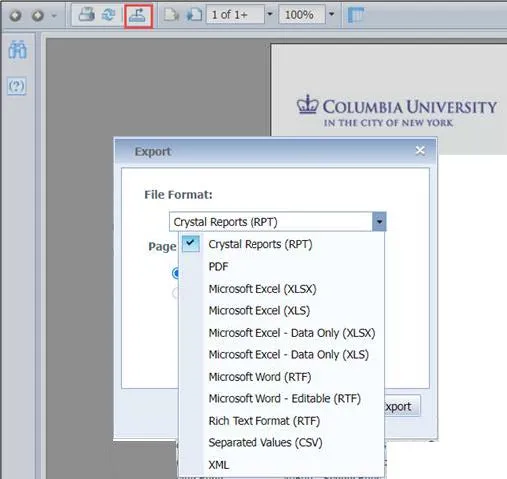Select the first page range radio button

point(175,273)
